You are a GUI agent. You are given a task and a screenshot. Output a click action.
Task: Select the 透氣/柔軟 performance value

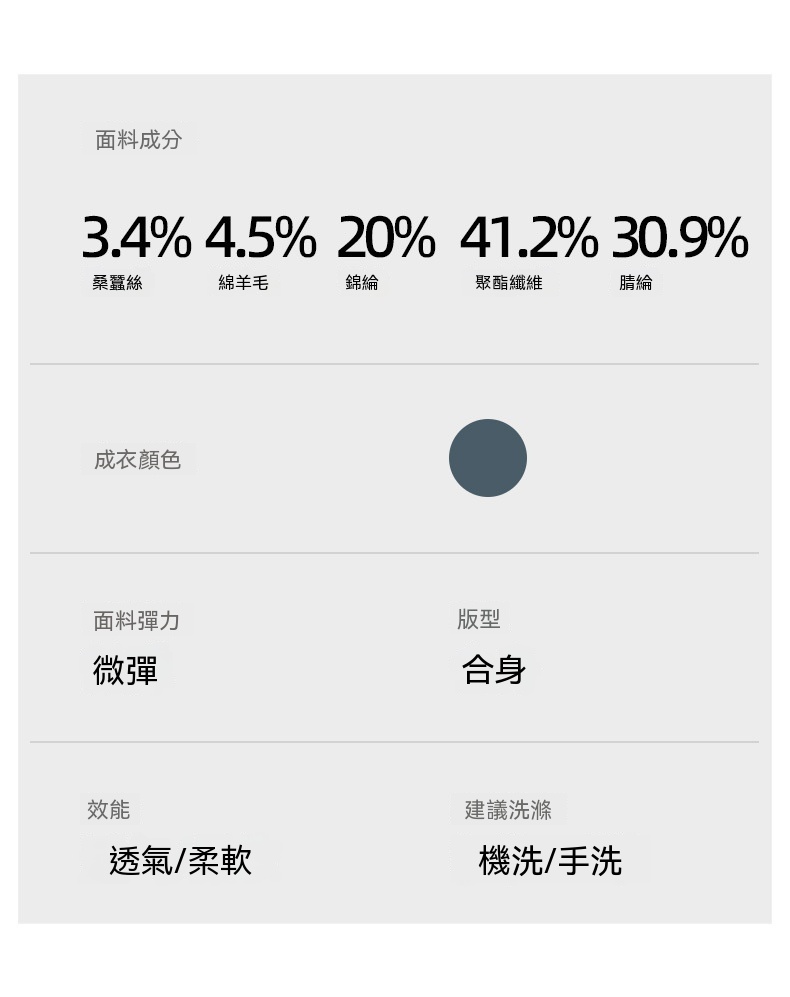[180, 860]
